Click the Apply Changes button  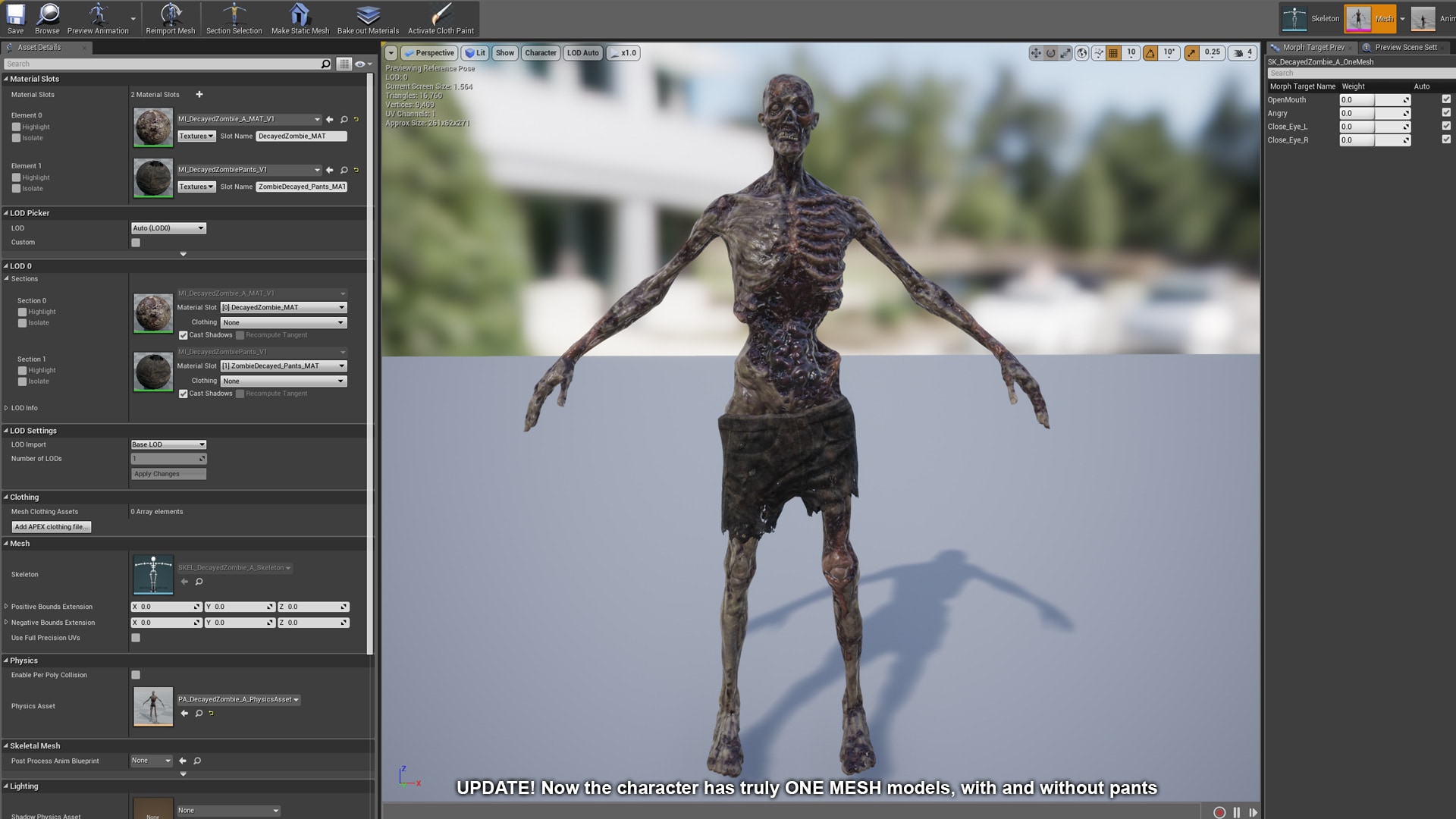(168, 473)
